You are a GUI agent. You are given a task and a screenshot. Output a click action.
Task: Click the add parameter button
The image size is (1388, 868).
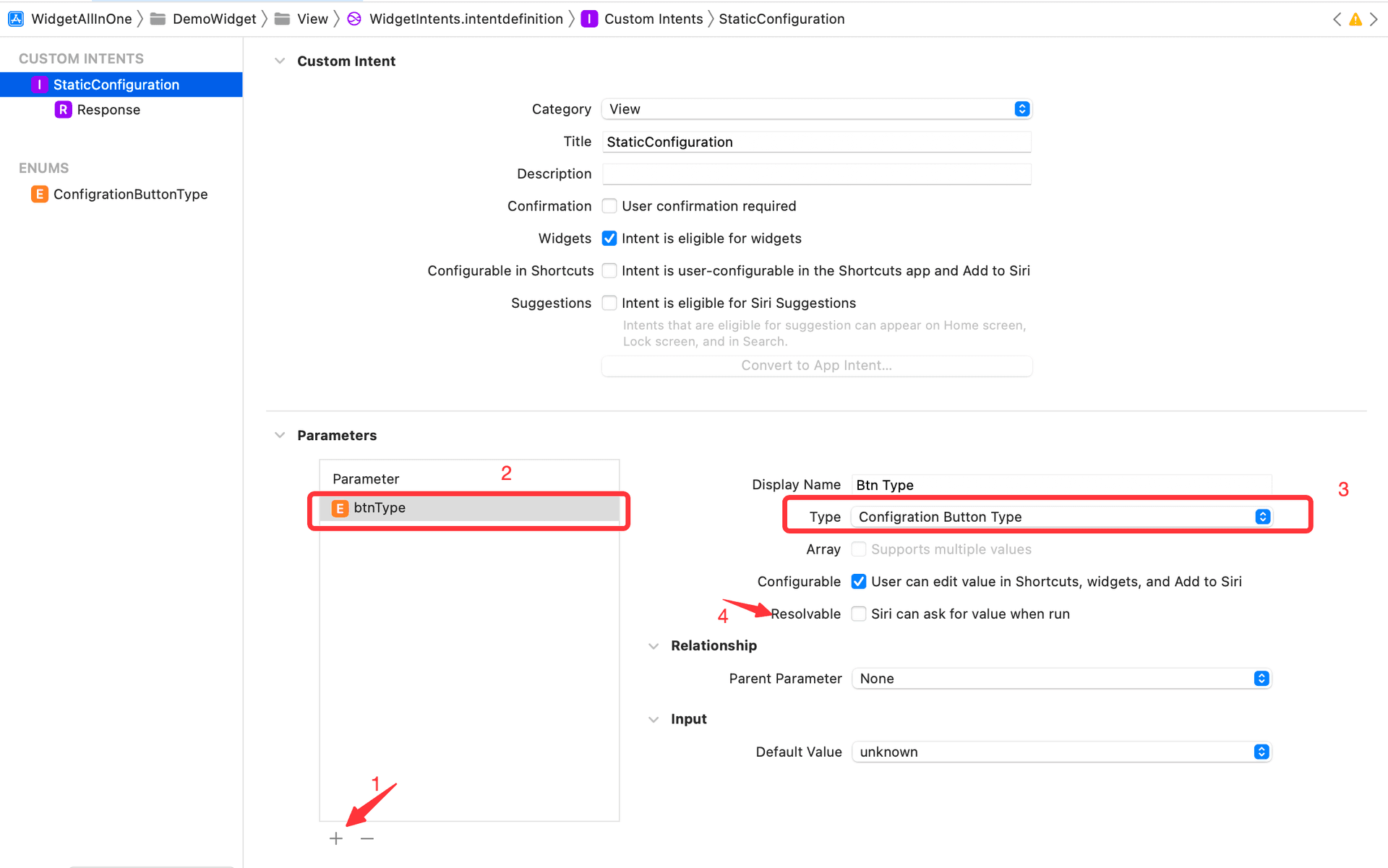click(x=336, y=838)
